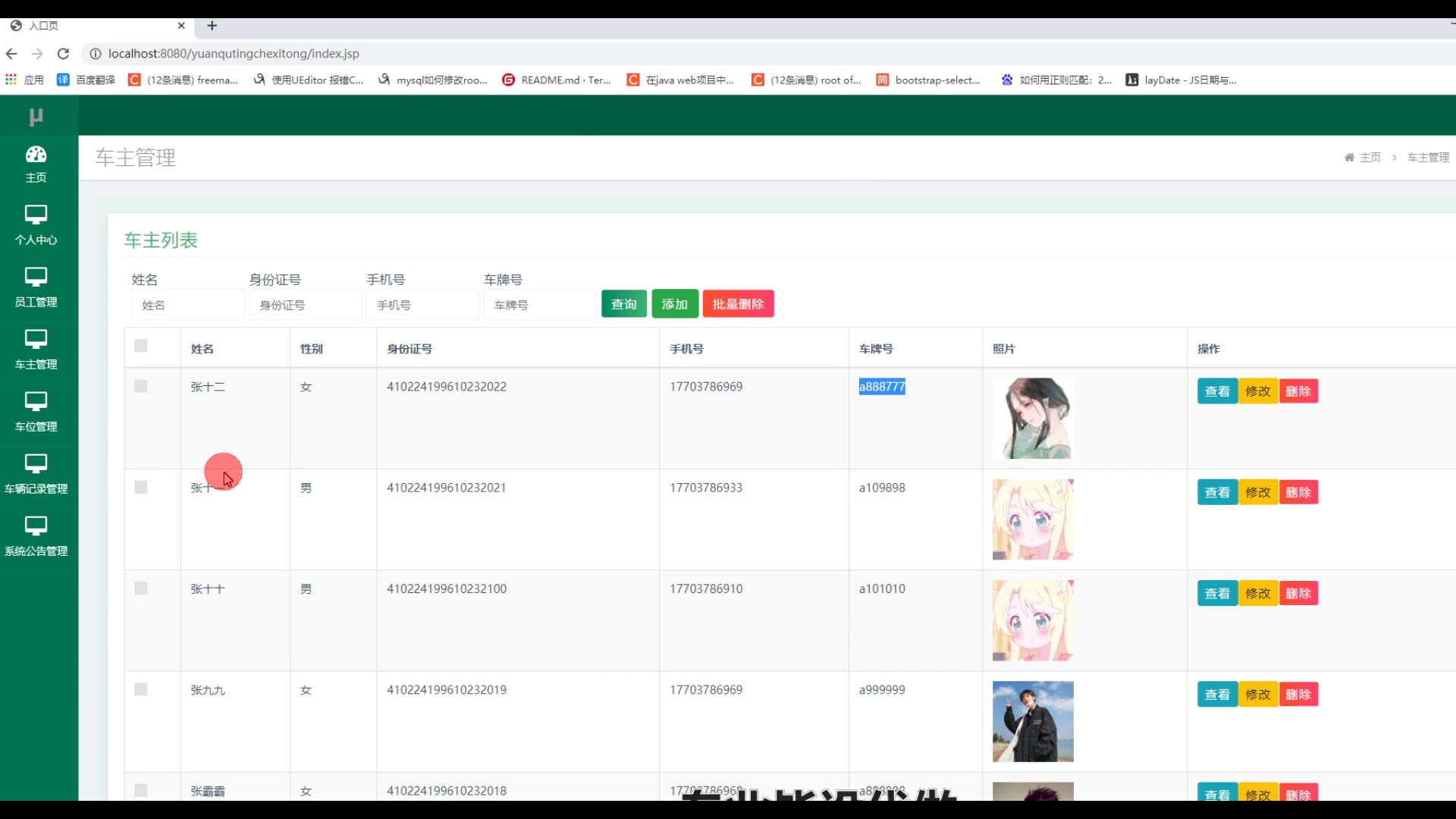Reload the page with the browser refresh icon

64,54
